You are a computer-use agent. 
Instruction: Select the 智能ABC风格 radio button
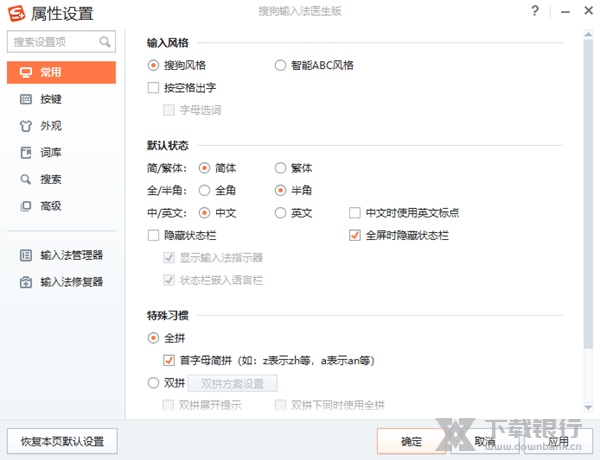(281, 65)
